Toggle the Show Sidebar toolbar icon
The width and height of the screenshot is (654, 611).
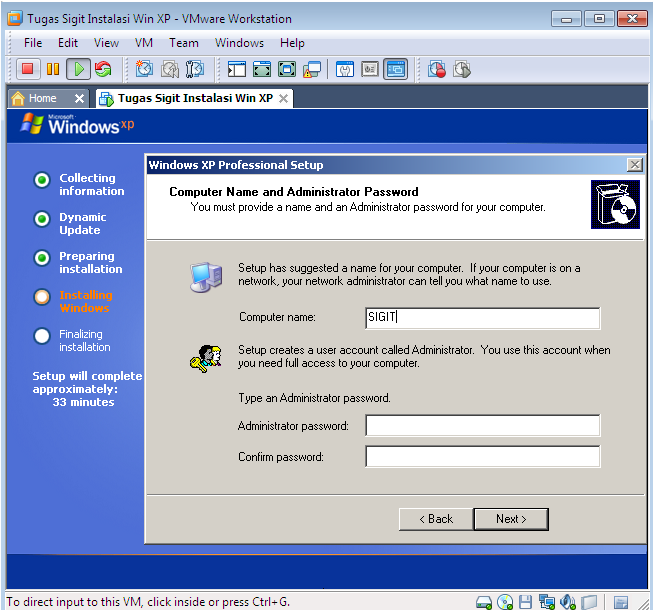(236, 69)
